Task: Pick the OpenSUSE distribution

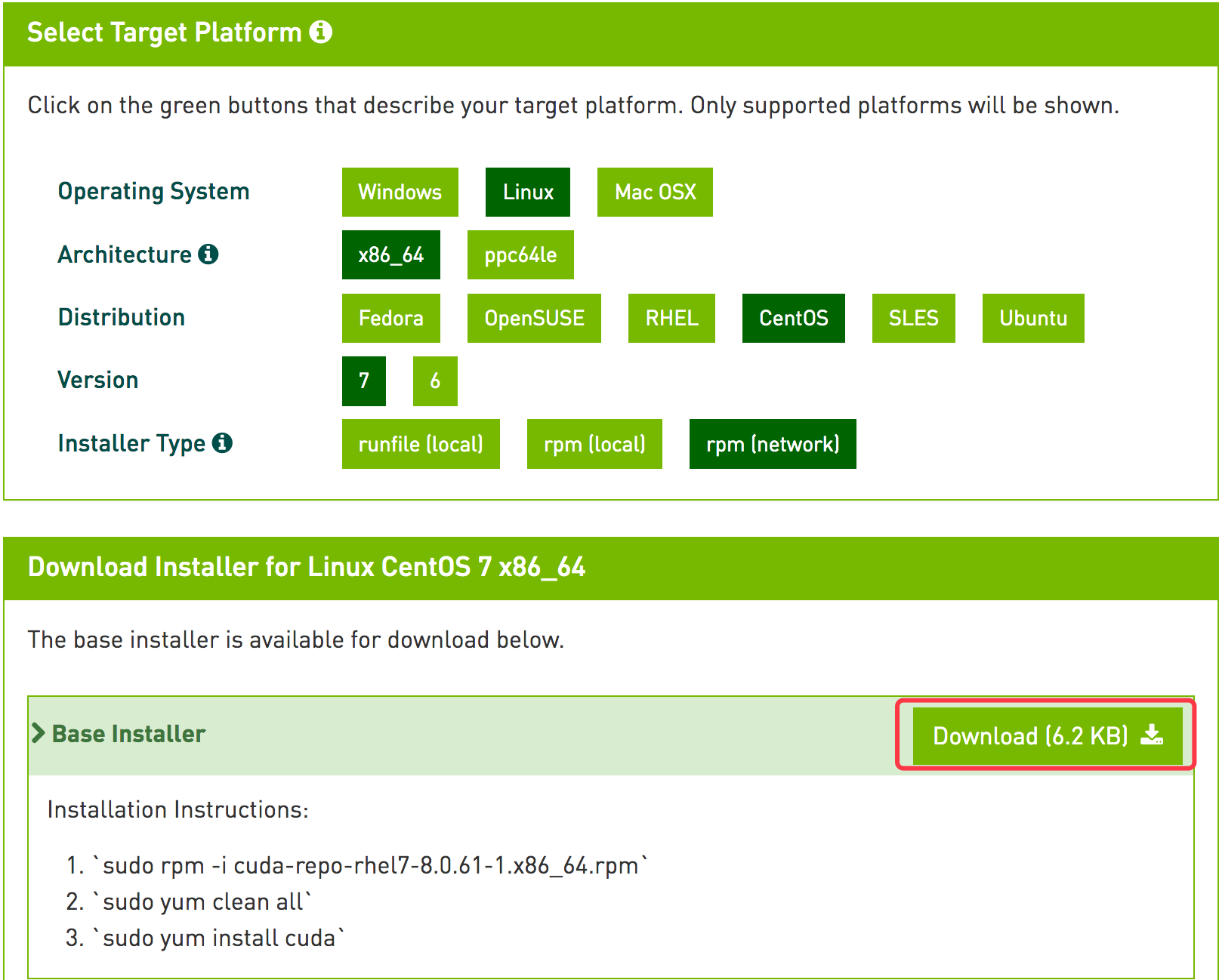Action: 534,318
